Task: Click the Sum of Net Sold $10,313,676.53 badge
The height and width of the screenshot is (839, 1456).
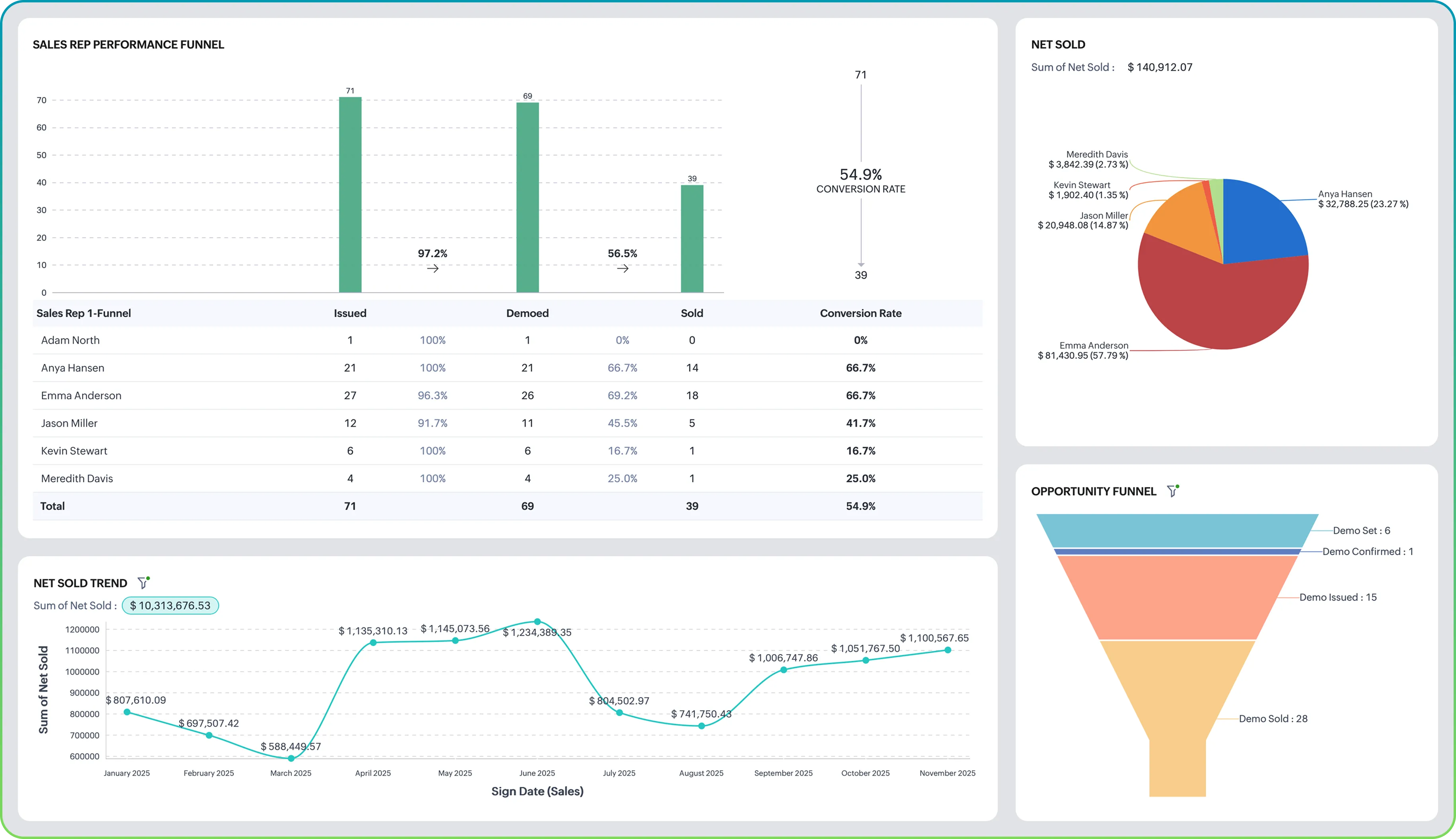Action: (x=170, y=605)
